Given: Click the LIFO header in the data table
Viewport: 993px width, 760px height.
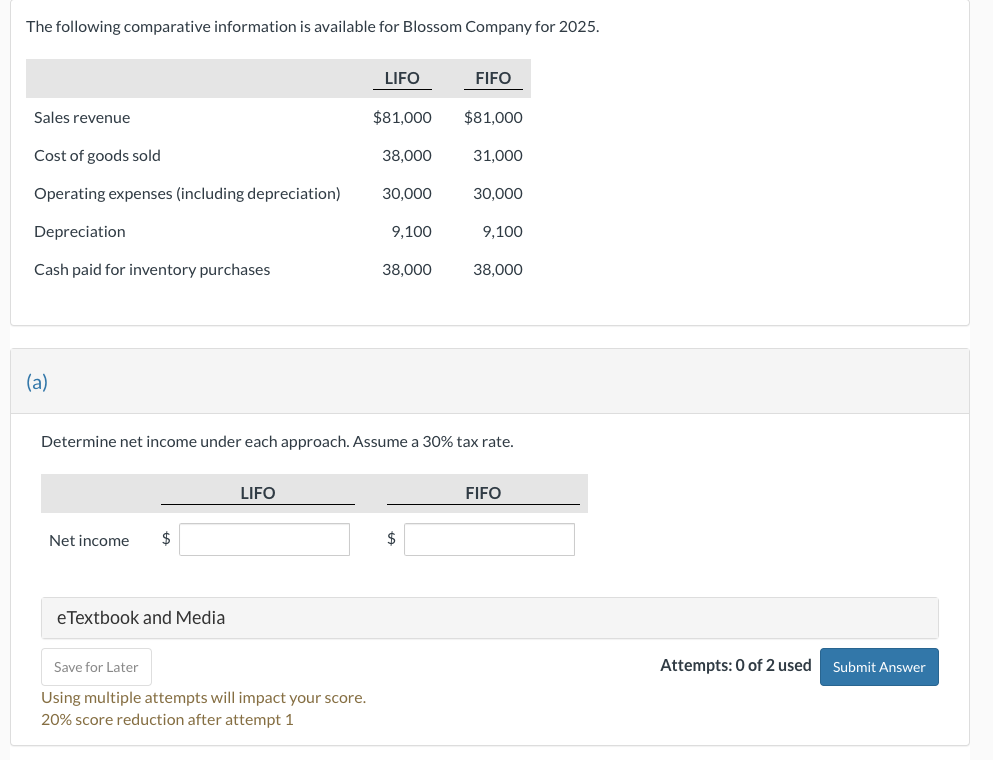Looking at the screenshot, I should coord(402,78).
